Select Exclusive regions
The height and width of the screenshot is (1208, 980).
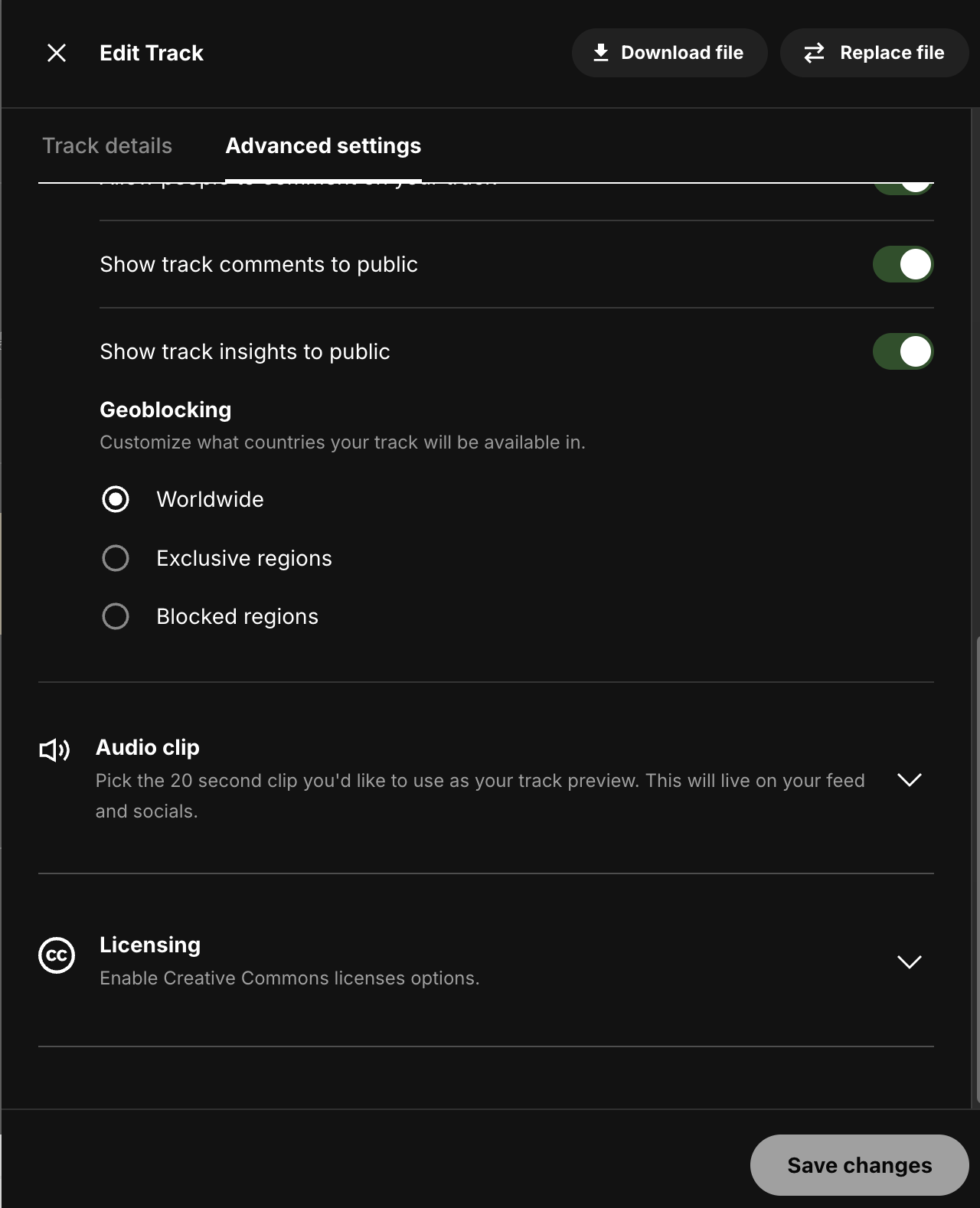(115, 557)
